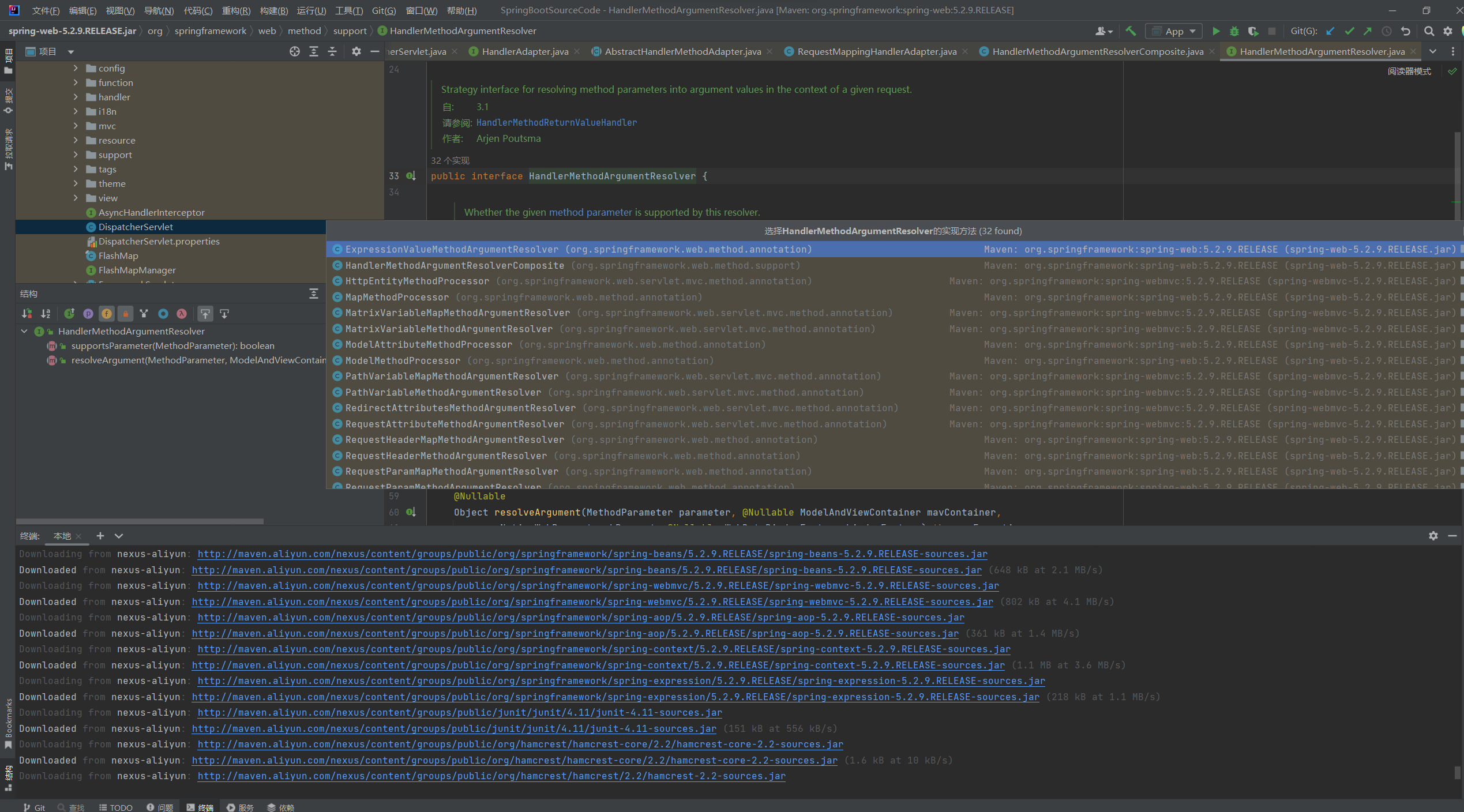1464x812 pixels.
Task: Click the green Run button
Action: (1215, 31)
